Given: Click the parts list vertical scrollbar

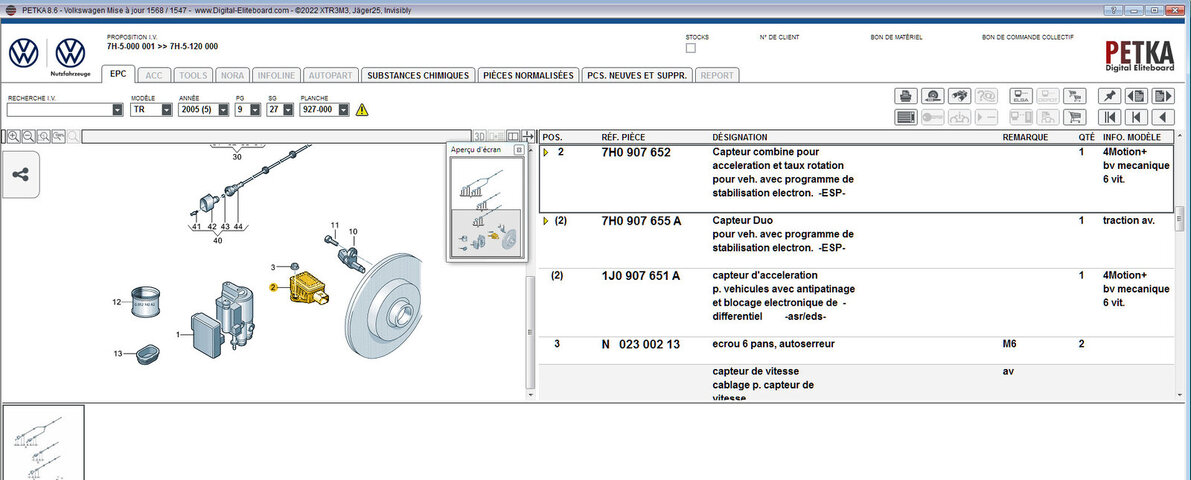Looking at the screenshot, I should [1179, 220].
